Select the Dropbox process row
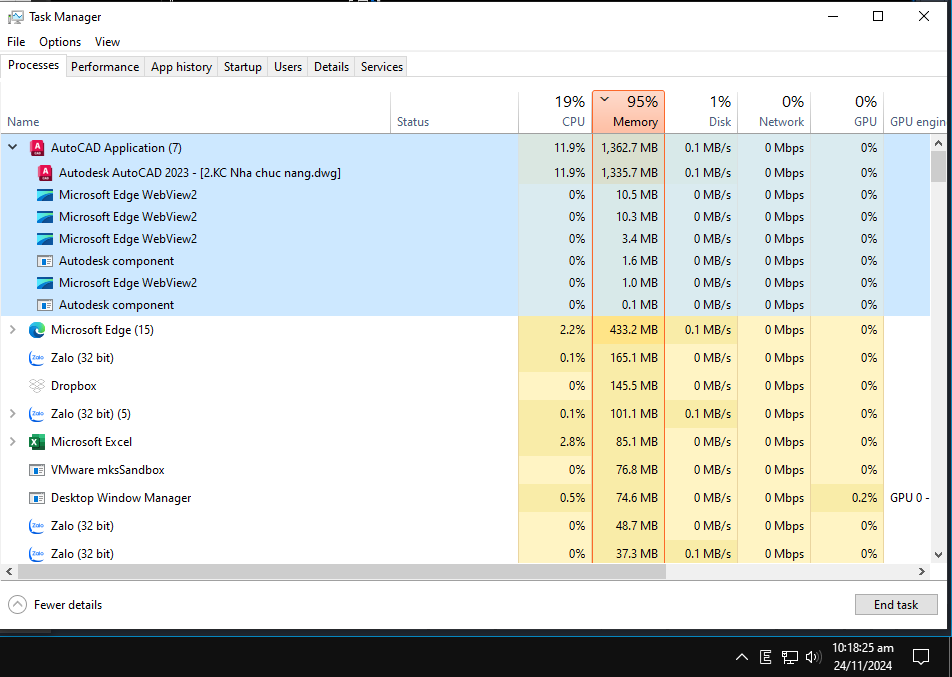The height and width of the screenshot is (677, 952). point(465,386)
